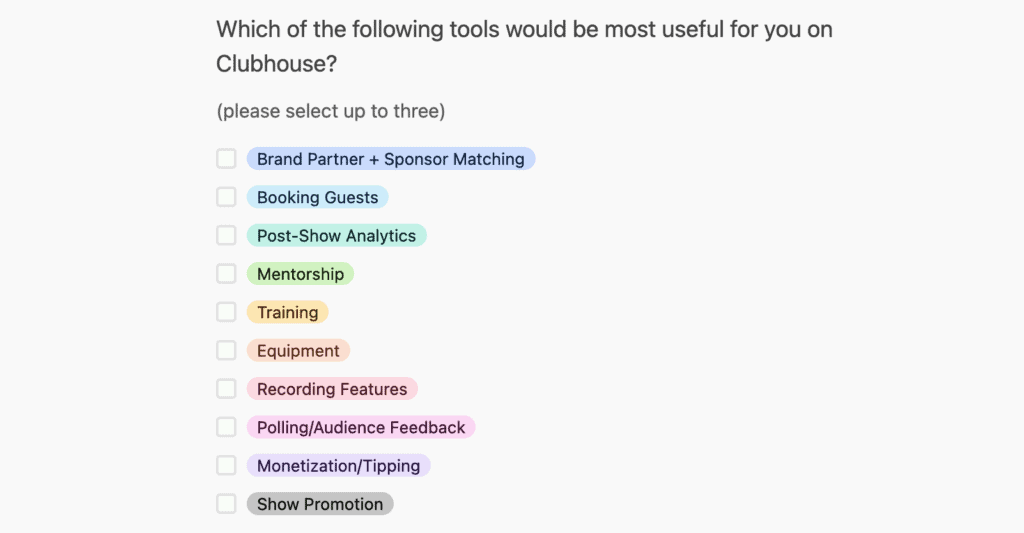Tick the Booking Guests checkbox
Screen dimensions: 1024x533
tap(226, 197)
